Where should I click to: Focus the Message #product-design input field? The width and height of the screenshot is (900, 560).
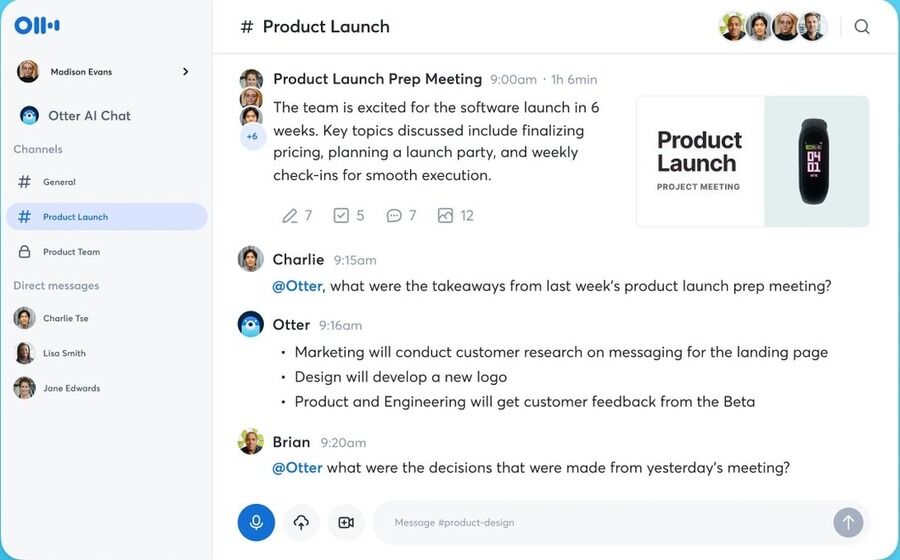pos(600,522)
